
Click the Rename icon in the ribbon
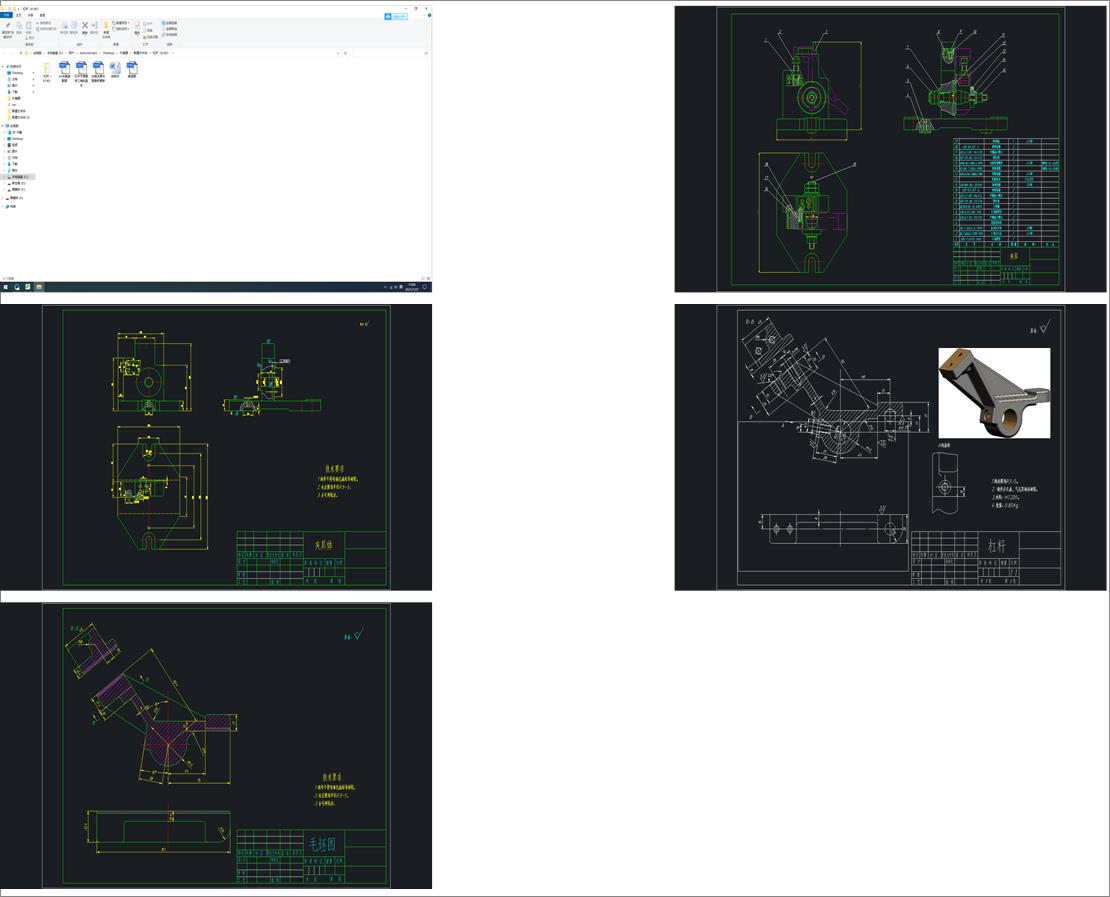94,25
